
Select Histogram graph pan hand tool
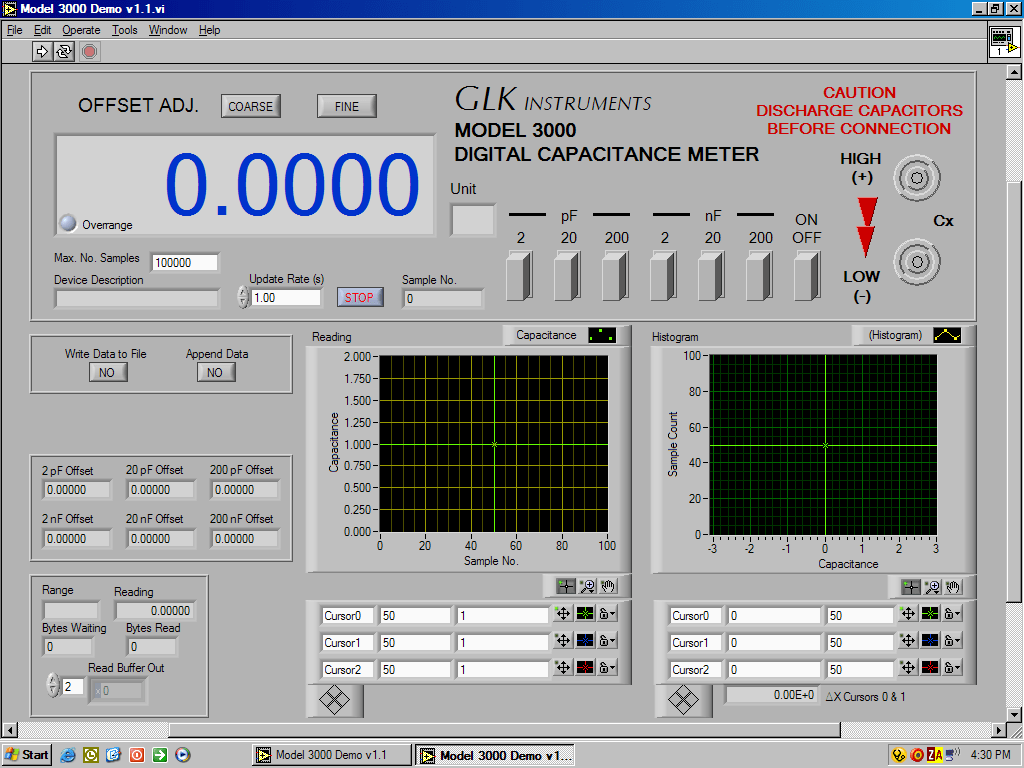[x=953, y=586]
